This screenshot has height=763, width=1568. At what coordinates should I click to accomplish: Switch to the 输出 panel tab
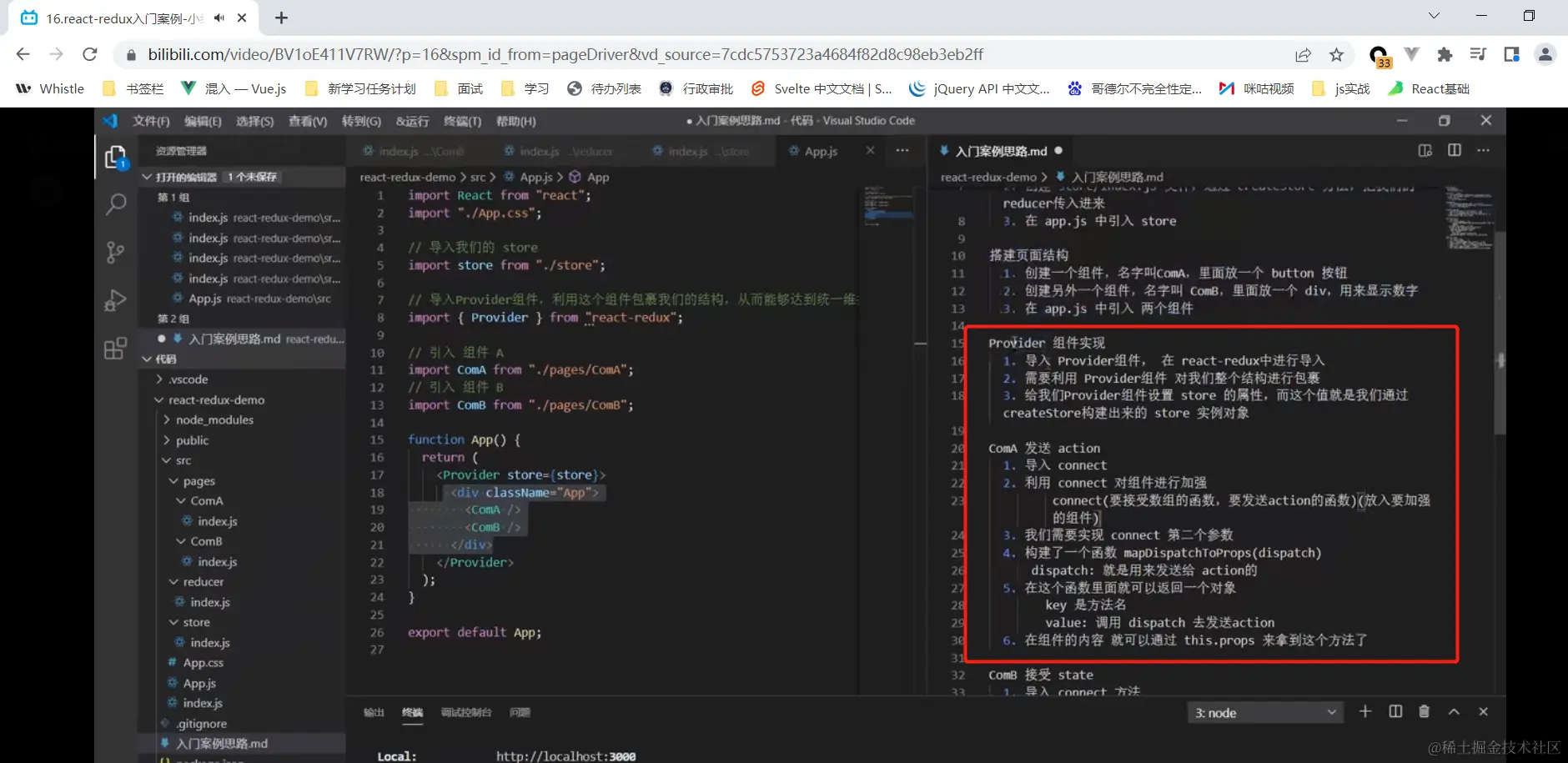pos(374,712)
